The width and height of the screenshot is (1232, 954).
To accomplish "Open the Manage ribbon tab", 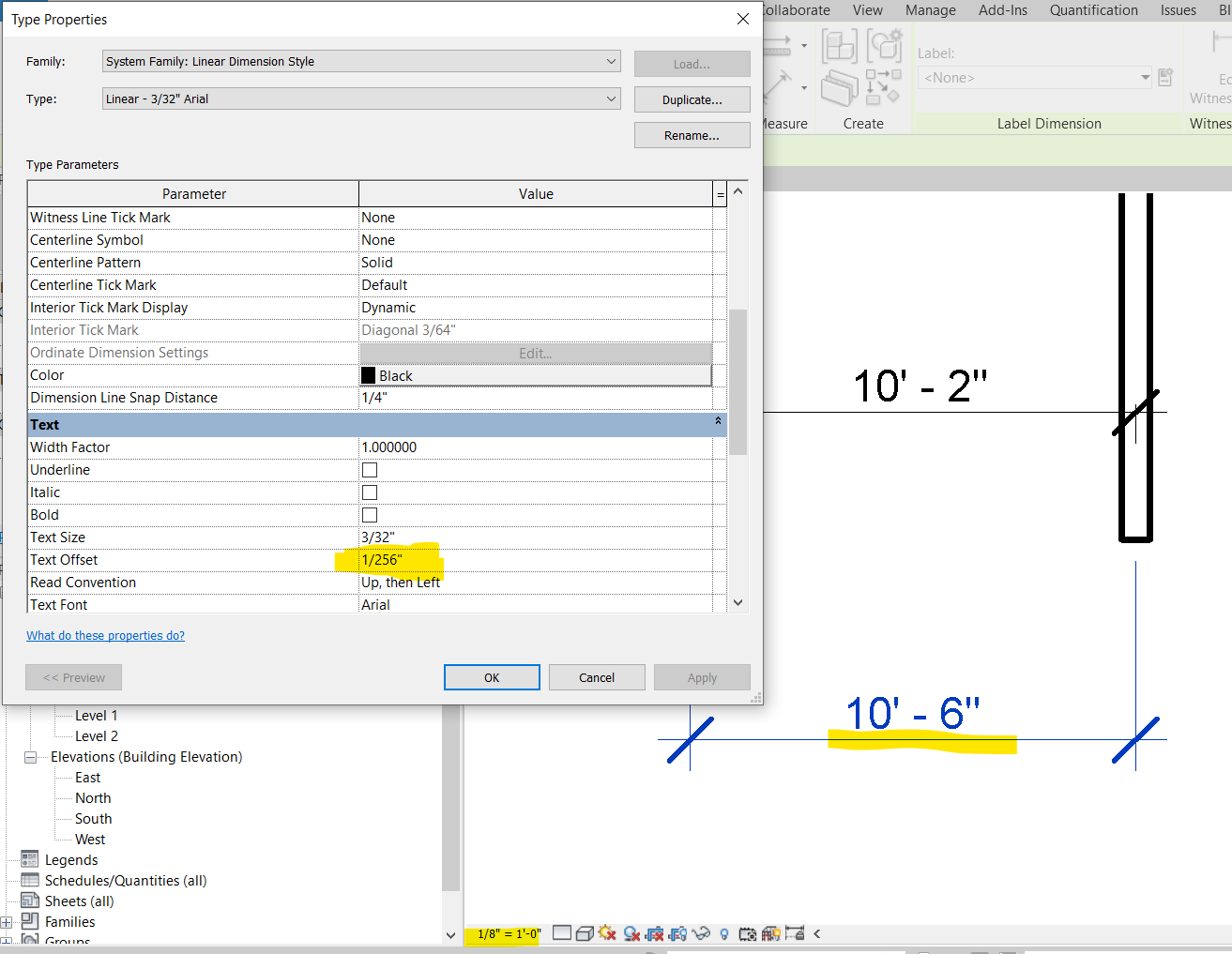I will [x=930, y=10].
